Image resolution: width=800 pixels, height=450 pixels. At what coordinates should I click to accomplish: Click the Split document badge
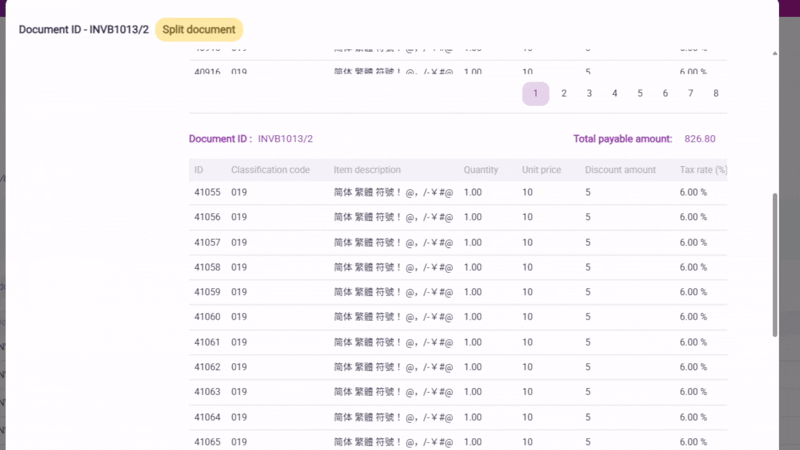point(199,30)
